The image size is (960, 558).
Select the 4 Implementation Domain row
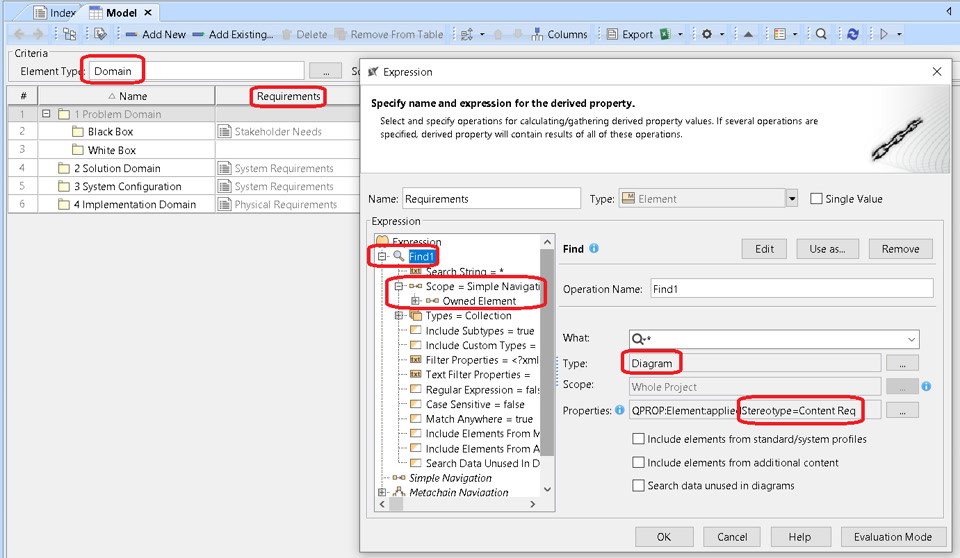(x=135, y=204)
